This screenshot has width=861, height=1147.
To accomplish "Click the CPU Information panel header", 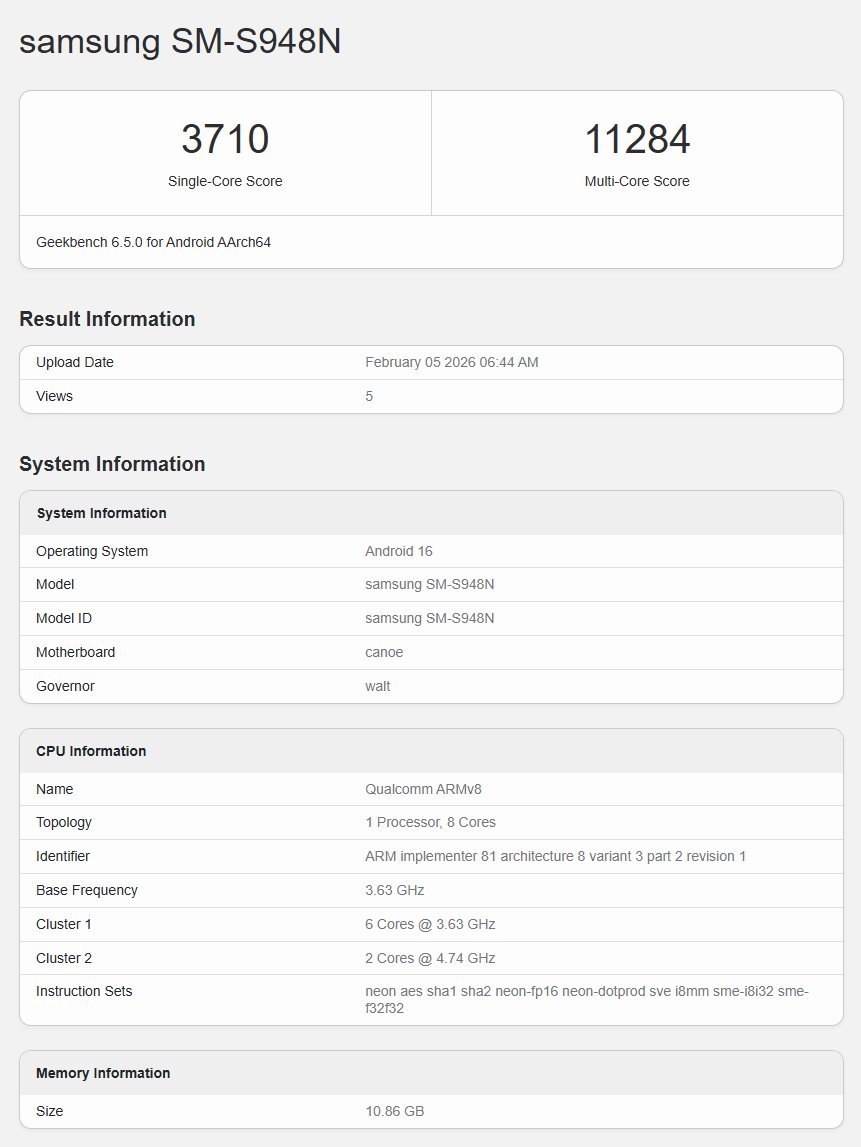I will point(89,751).
